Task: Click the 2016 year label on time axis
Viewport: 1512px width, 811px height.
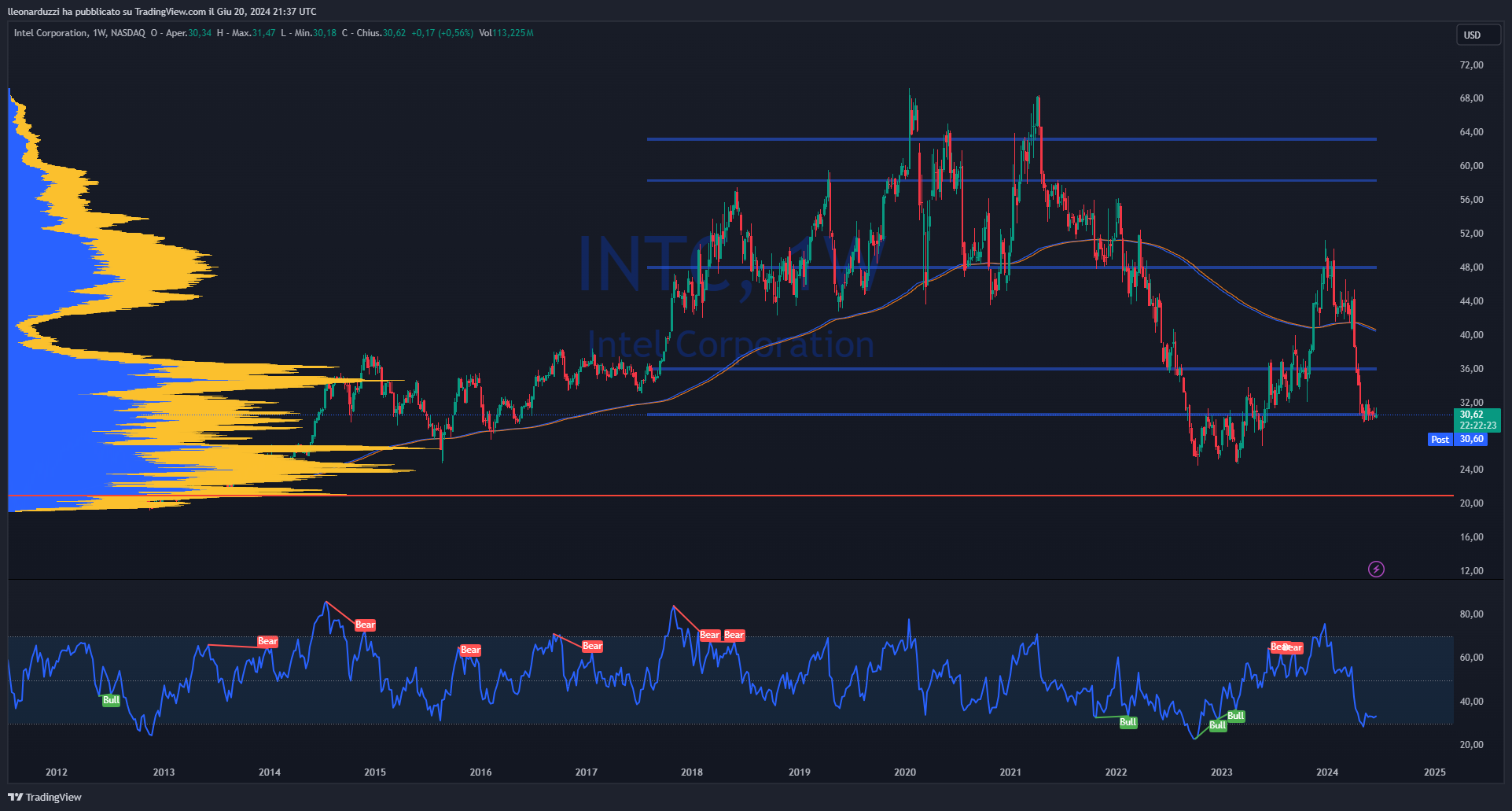Action: pos(480,772)
